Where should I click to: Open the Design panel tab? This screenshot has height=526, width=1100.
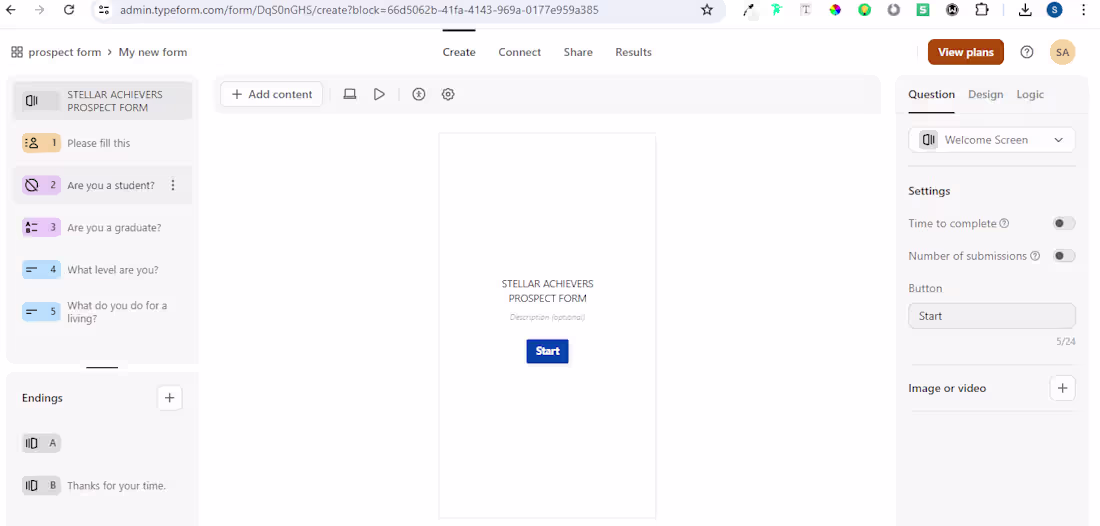click(986, 95)
